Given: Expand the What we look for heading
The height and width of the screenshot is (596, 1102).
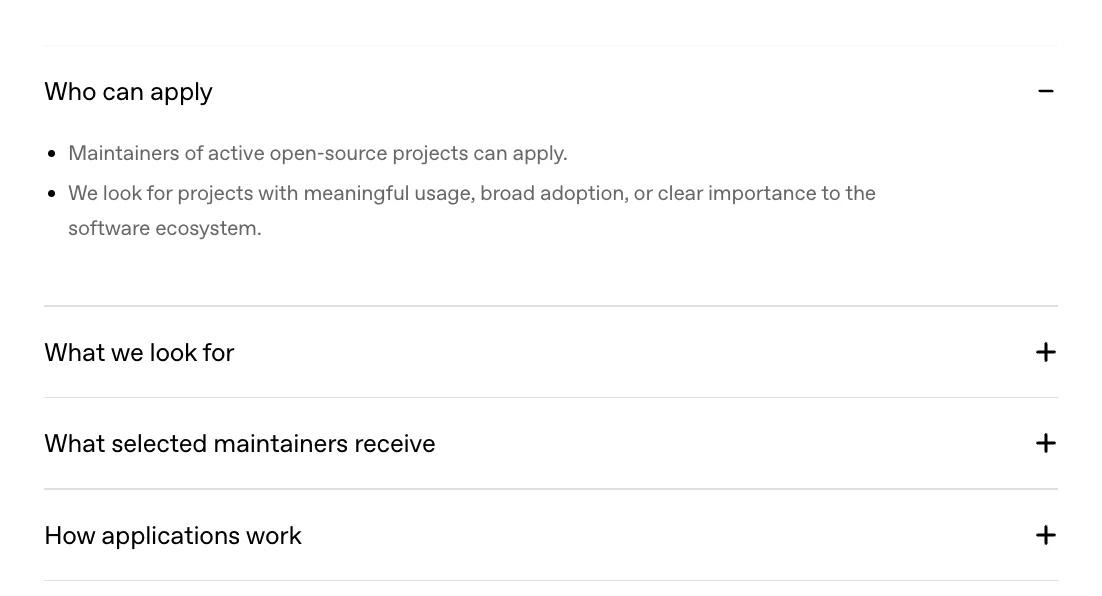Looking at the screenshot, I should [x=139, y=353].
